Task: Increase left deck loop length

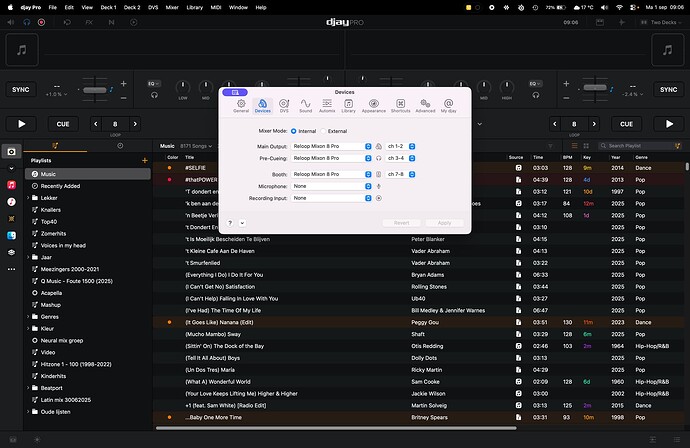Action: (x=135, y=124)
